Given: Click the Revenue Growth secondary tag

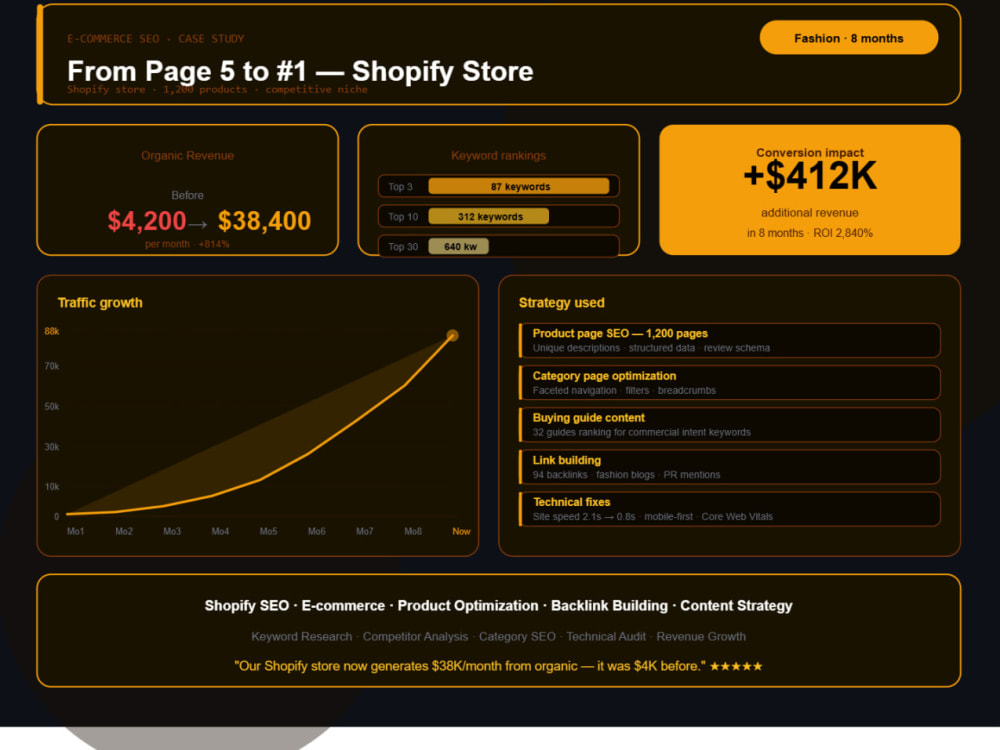Looking at the screenshot, I should [x=701, y=636].
